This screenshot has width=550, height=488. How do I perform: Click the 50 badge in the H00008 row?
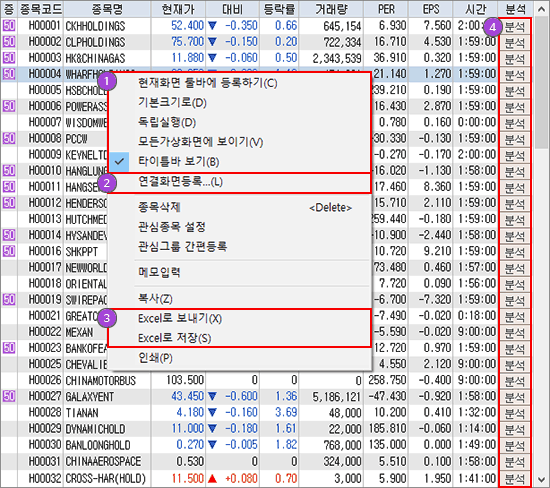pyautogui.click(x=9, y=138)
